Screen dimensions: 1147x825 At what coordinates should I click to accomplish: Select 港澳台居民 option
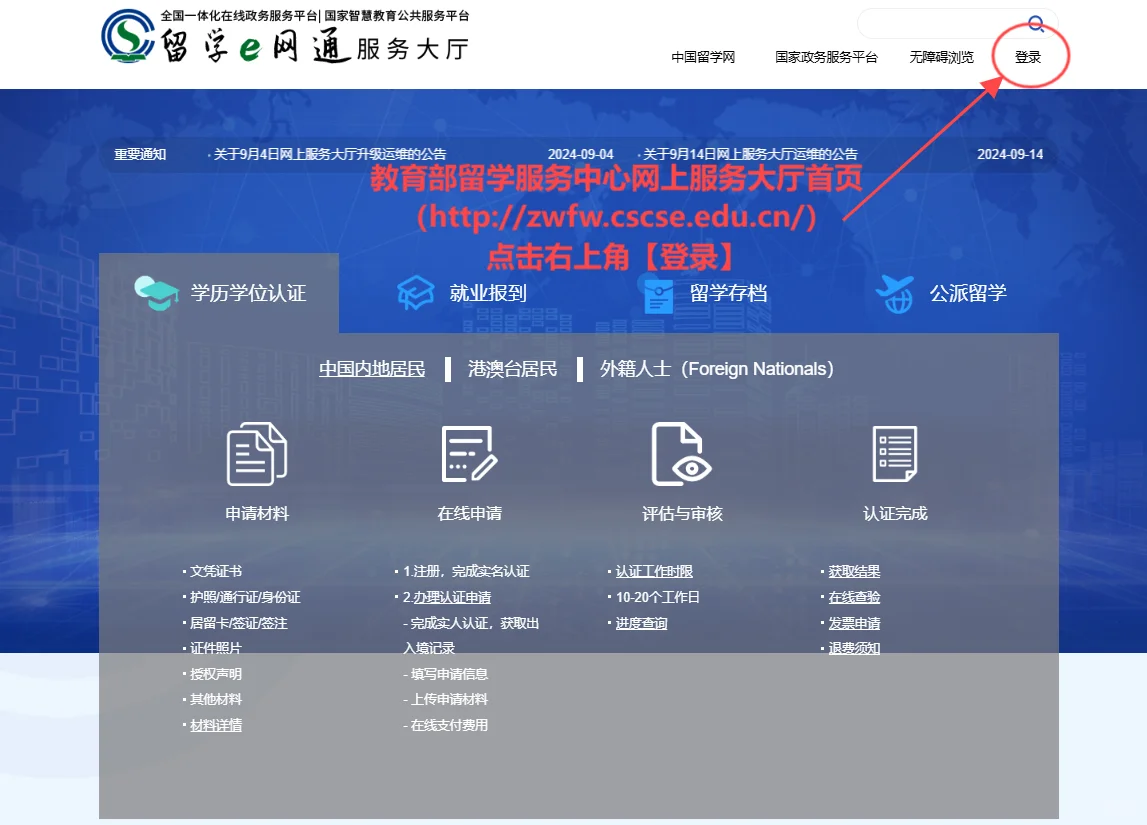click(512, 369)
